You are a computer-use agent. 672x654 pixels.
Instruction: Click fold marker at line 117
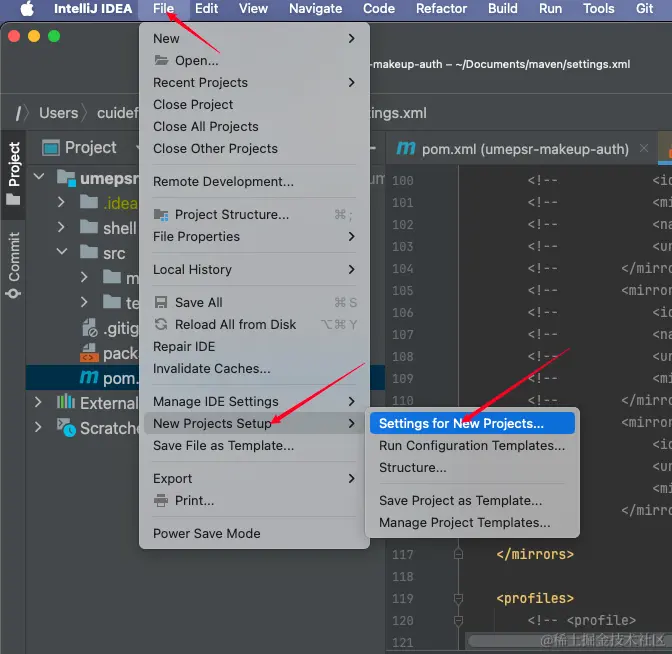coord(458,554)
